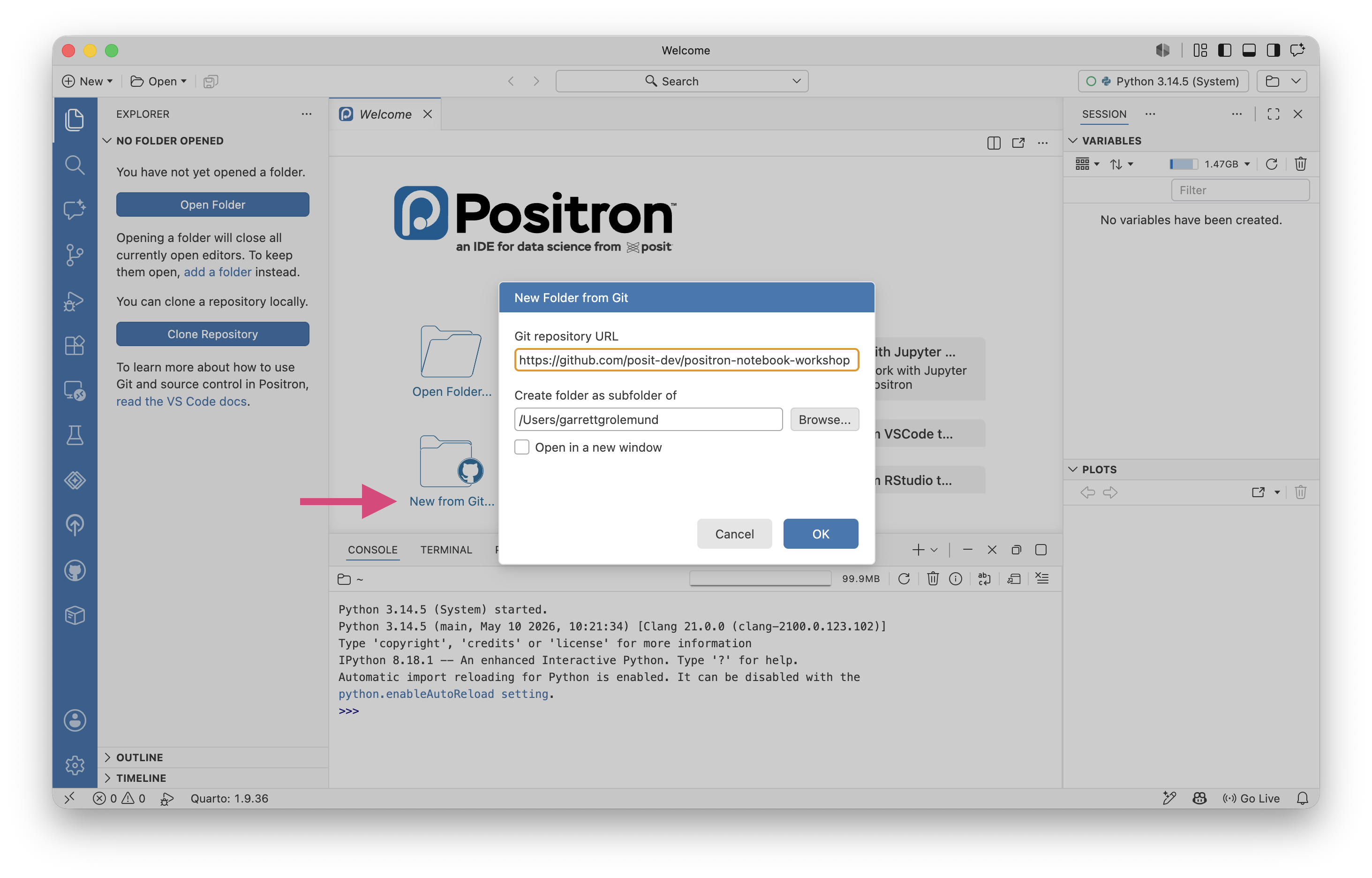Open the folder selector dropdown at top right
The image size is (1372, 878).
[1282, 82]
